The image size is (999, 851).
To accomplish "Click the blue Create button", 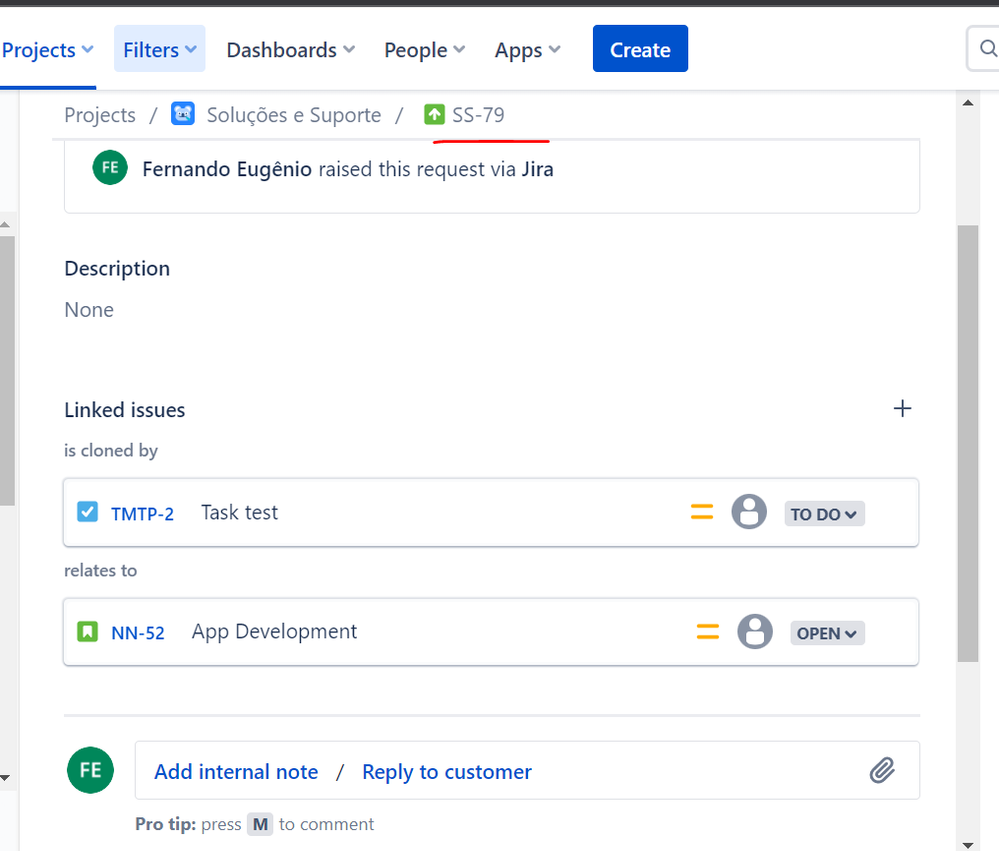I will [x=640, y=48].
